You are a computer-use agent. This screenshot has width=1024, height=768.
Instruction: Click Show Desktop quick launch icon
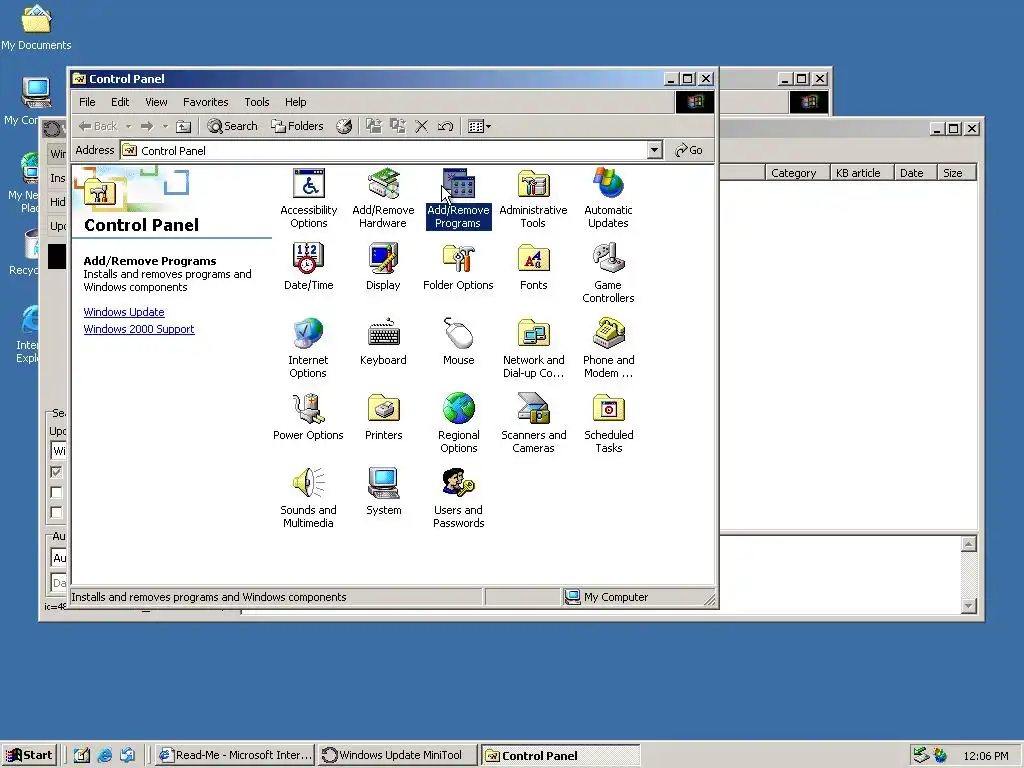(x=82, y=755)
